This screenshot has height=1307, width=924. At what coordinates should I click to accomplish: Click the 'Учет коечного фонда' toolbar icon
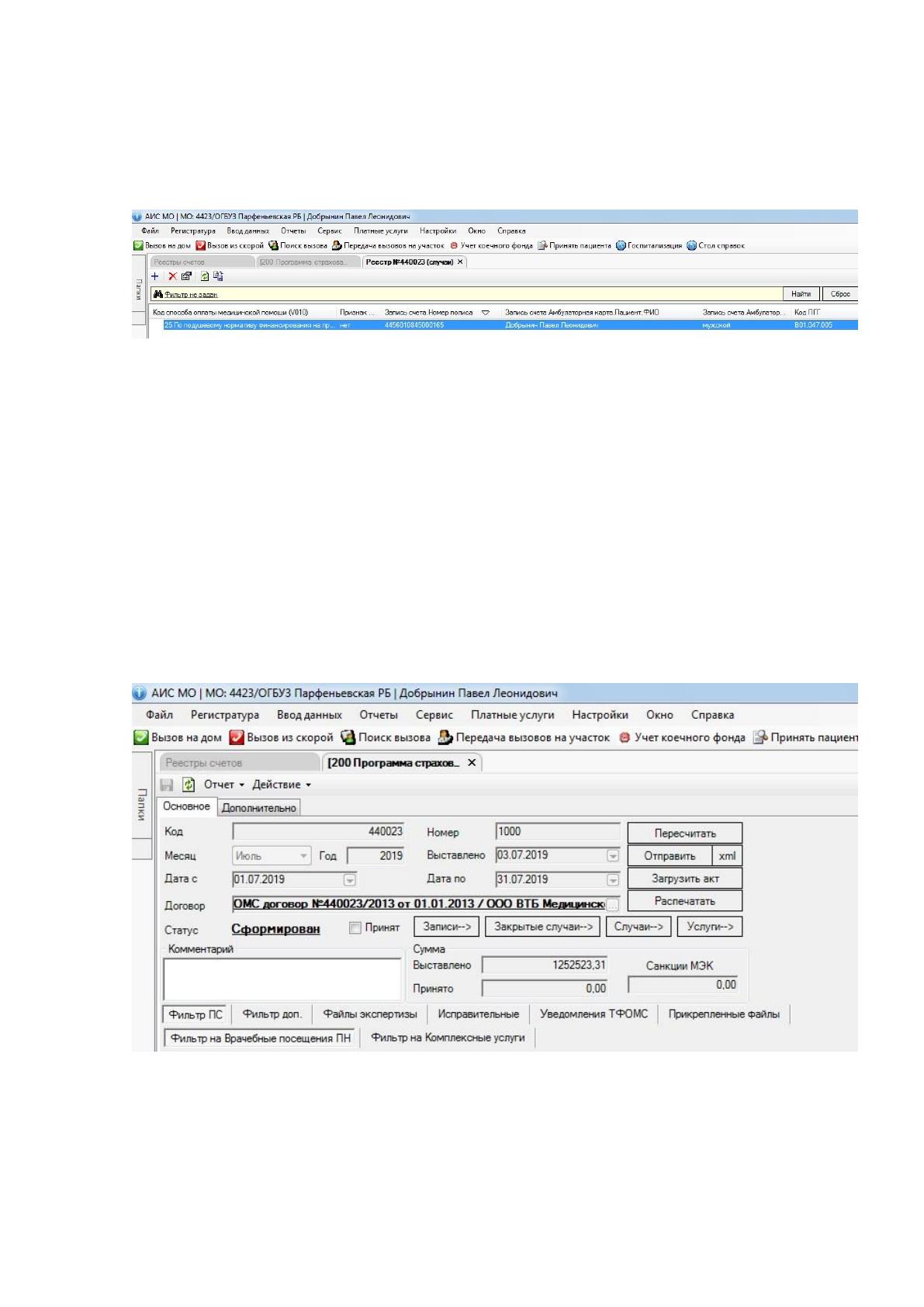click(x=624, y=738)
